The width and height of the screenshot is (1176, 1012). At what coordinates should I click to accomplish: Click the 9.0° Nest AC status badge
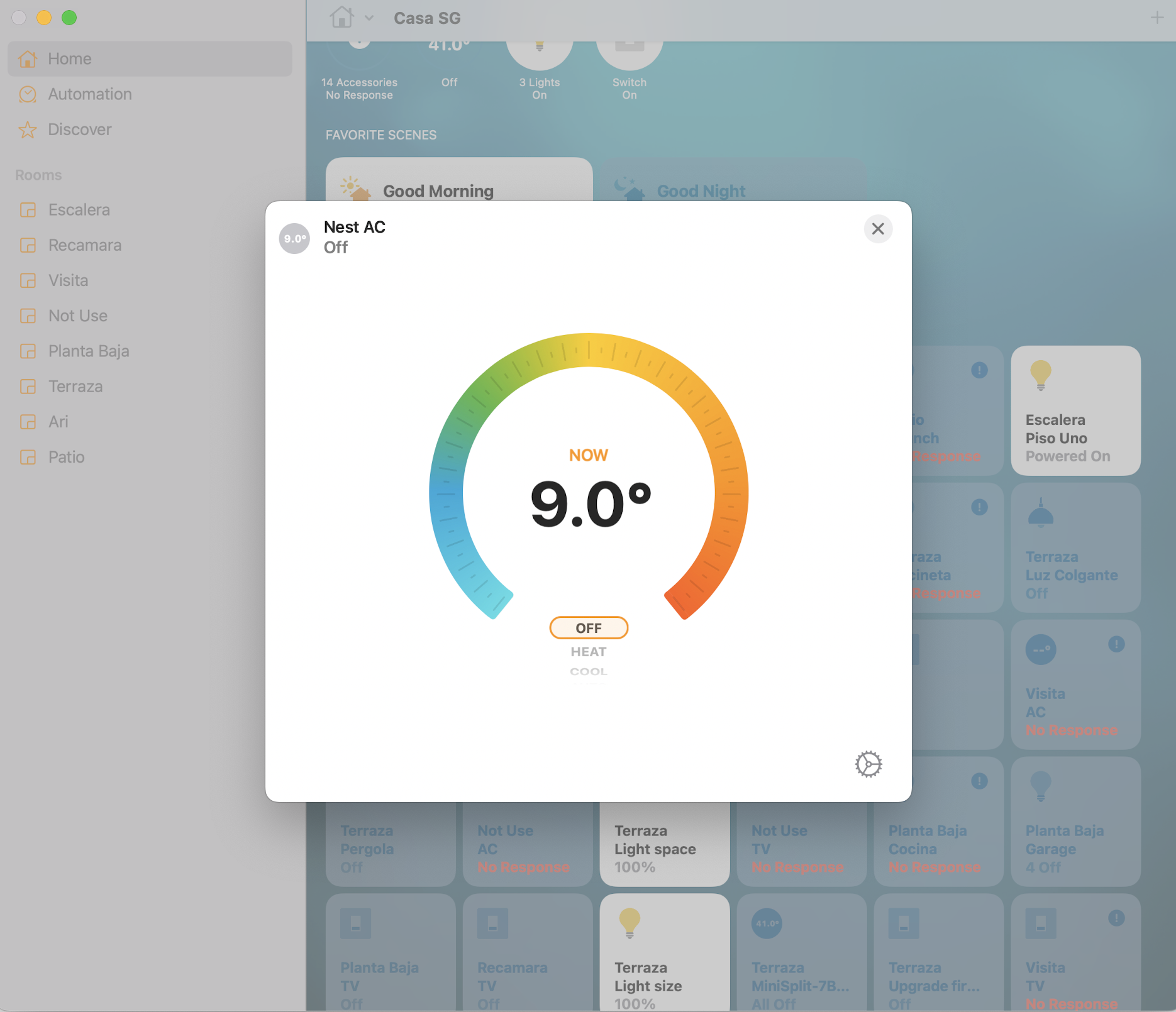[294, 239]
